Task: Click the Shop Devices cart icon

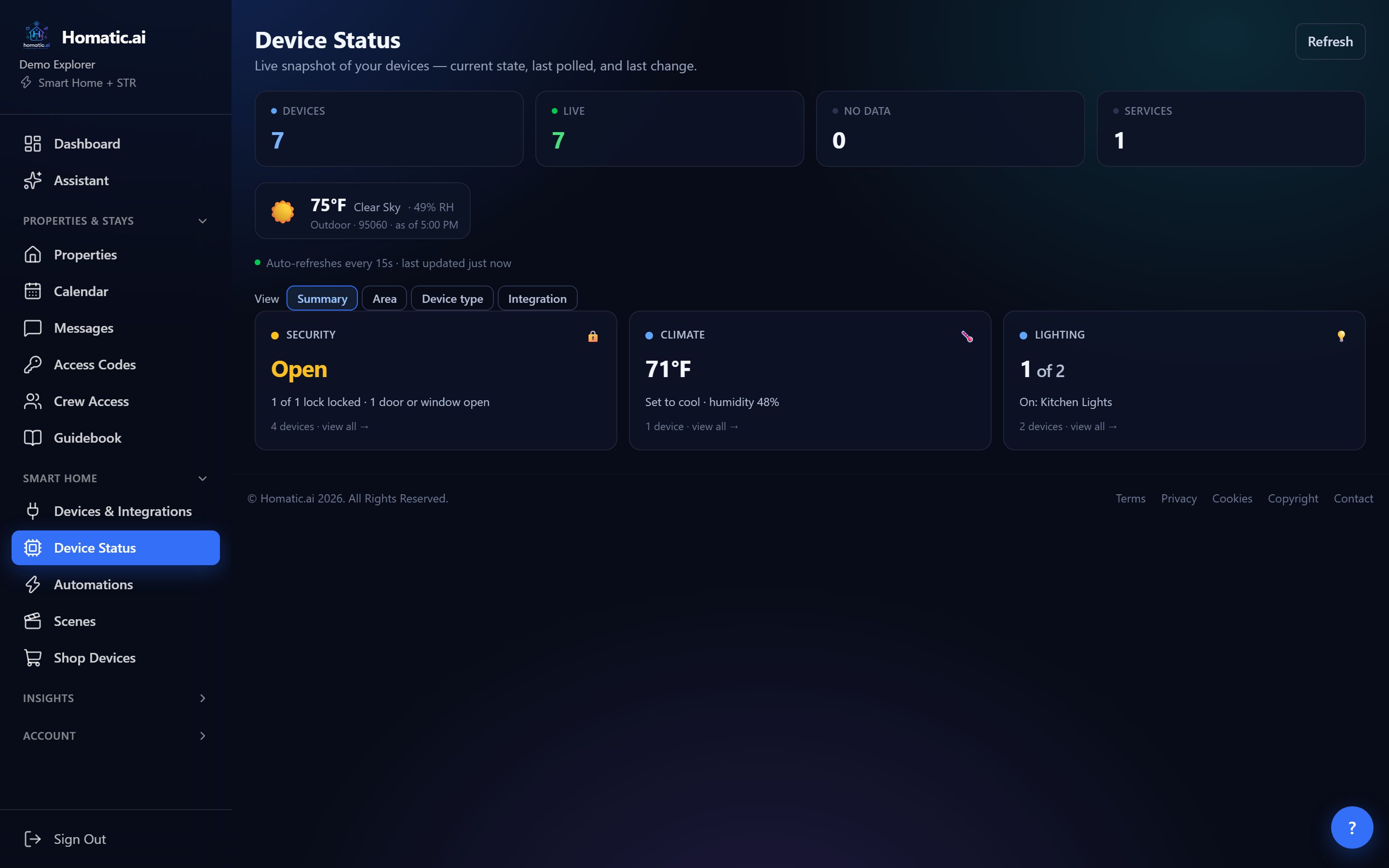Action: point(33,658)
